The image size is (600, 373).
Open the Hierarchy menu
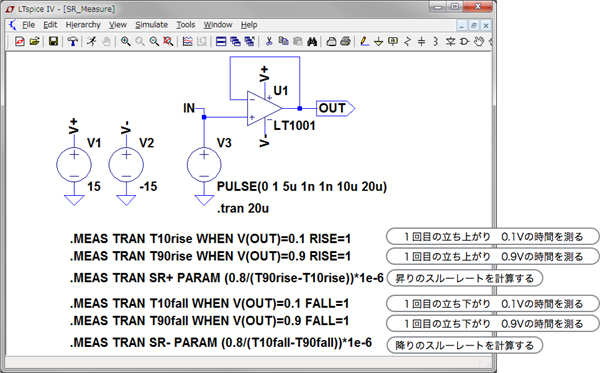(x=83, y=25)
